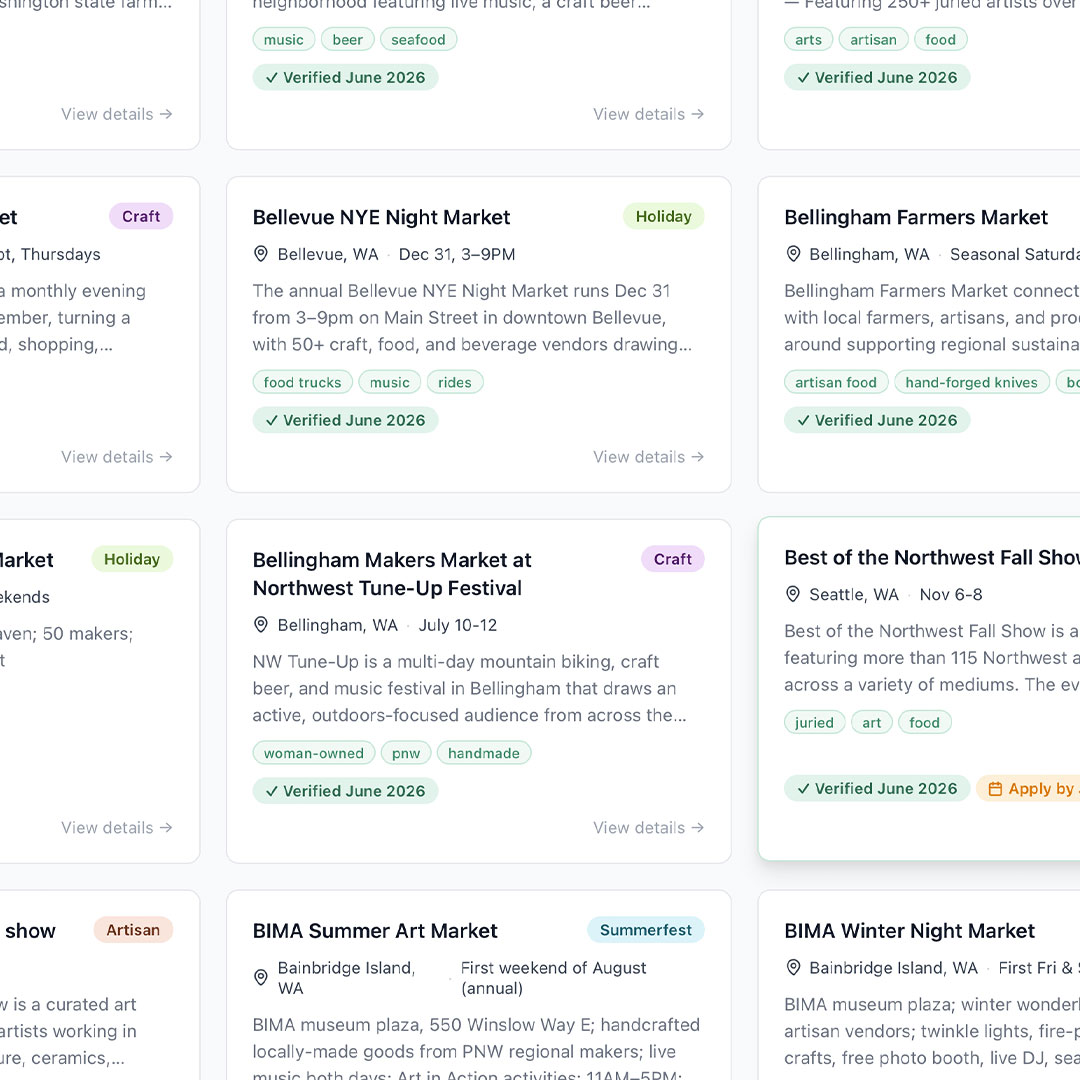Click Verified June 2026 on the arts artisan card
This screenshot has height=1080, width=1080.
[877, 77]
